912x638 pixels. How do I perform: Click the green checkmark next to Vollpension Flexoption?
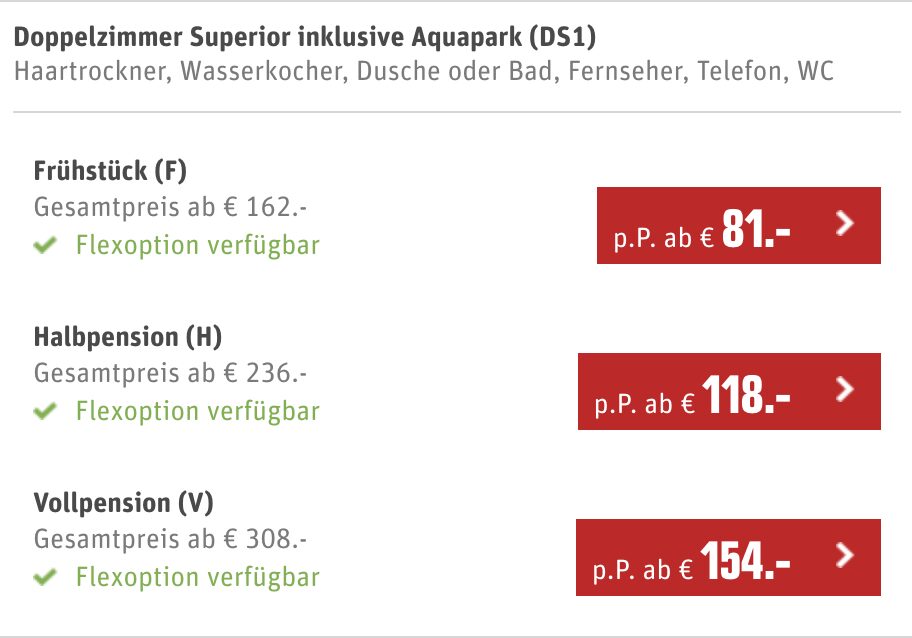coord(44,576)
